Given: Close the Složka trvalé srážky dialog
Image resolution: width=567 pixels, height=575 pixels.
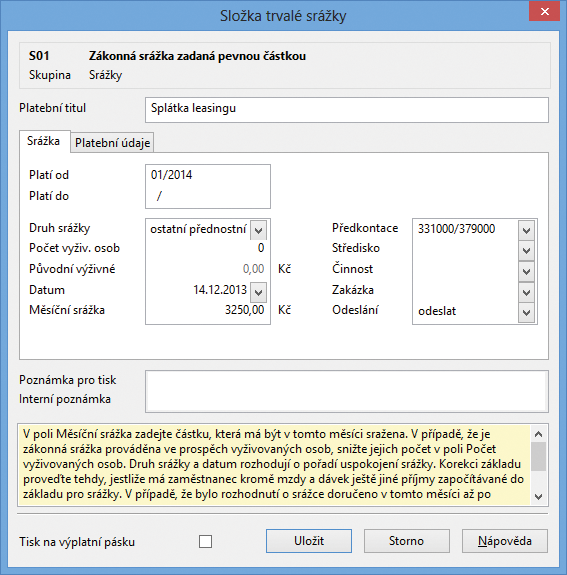Looking at the screenshot, I should tap(545, 12).
